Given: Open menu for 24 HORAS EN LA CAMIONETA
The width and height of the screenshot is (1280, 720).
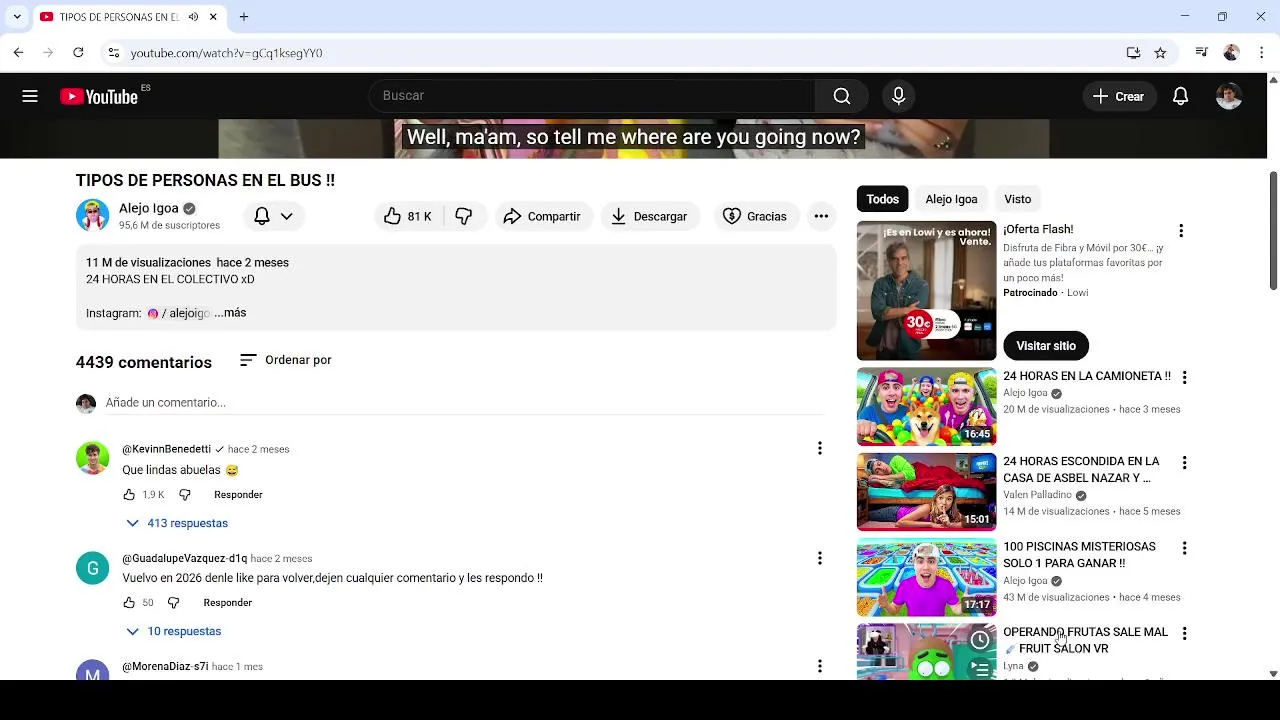Looking at the screenshot, I should [x=1184, y=378].
